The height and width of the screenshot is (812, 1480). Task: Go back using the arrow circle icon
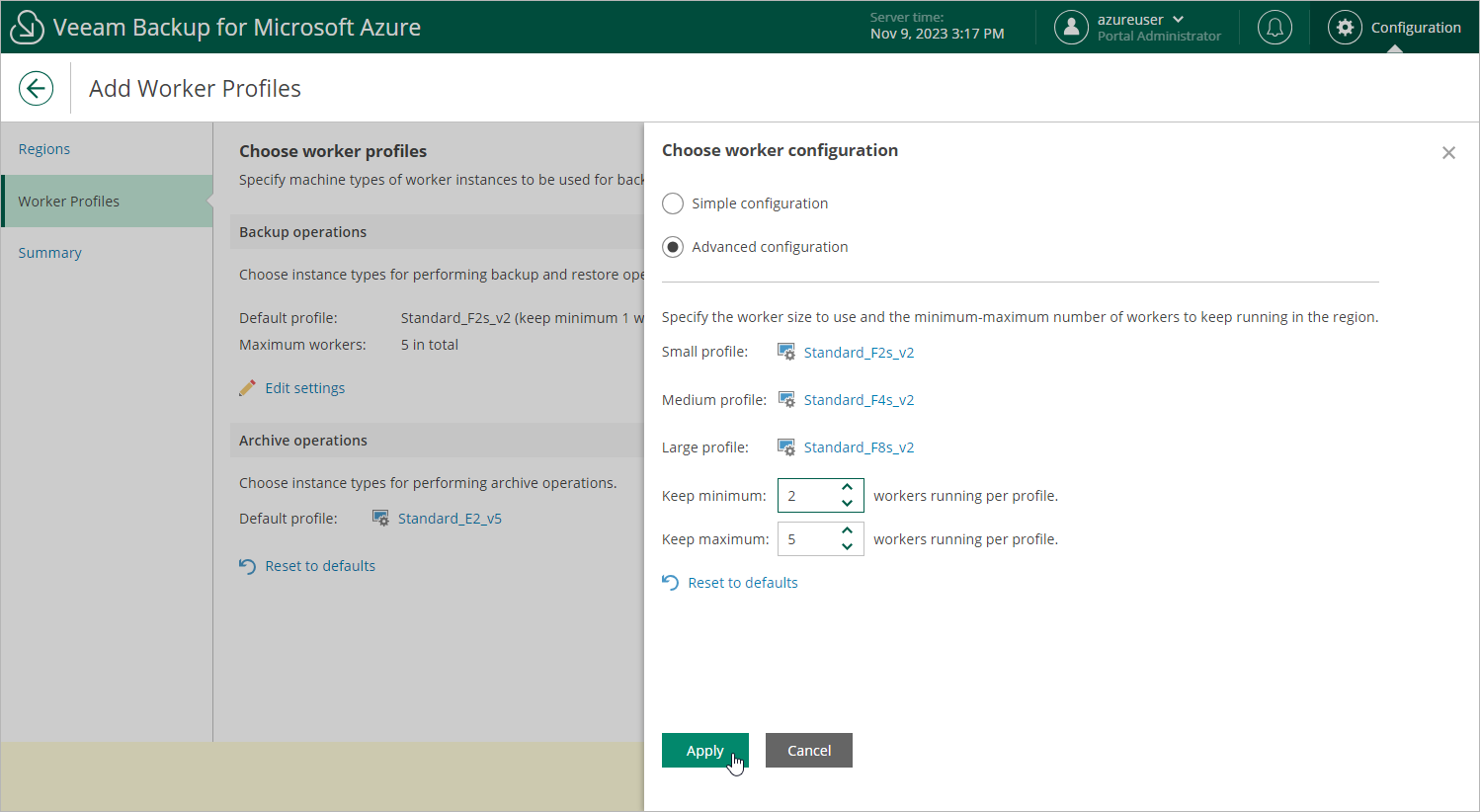pos(36,88)
